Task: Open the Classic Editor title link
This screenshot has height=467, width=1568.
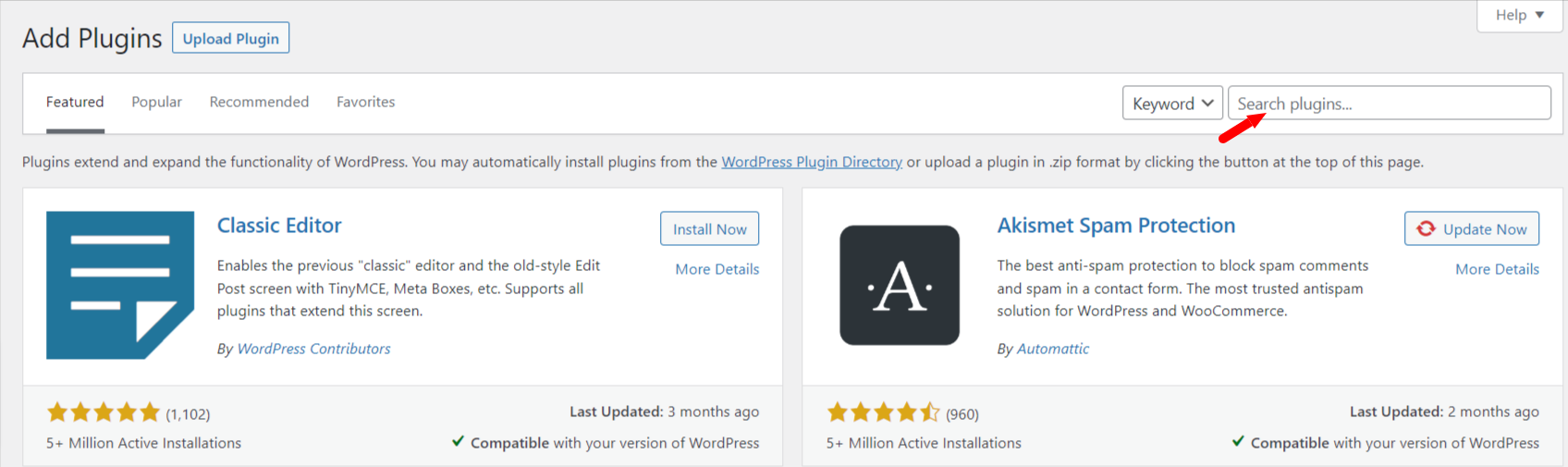Action: [279, 226]
